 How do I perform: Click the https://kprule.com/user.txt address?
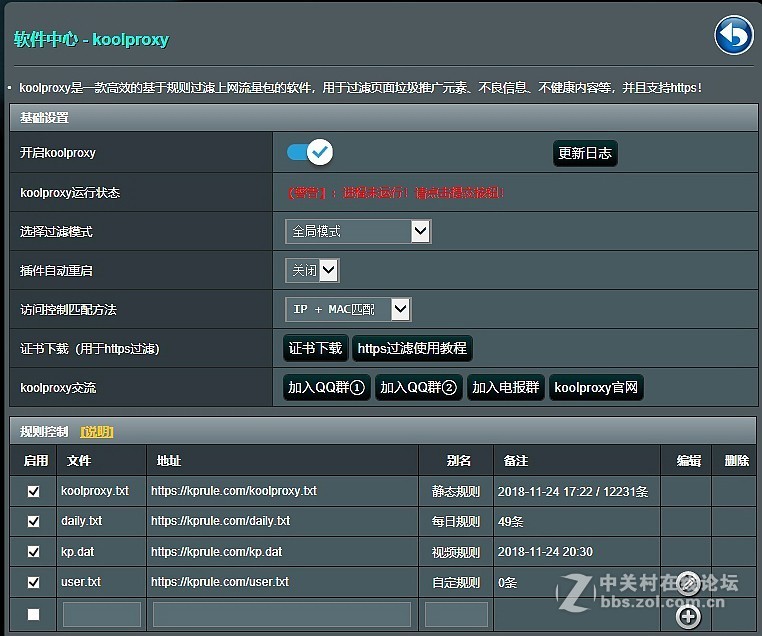(x=220, y=582)
